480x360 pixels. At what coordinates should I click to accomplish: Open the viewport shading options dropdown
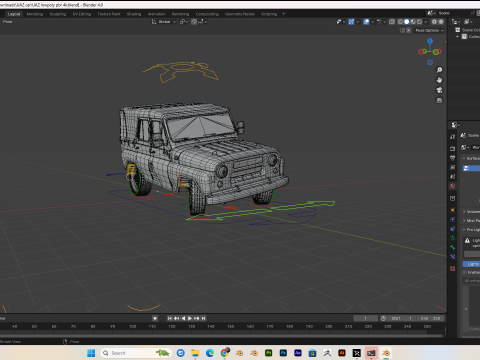(426, 22)
